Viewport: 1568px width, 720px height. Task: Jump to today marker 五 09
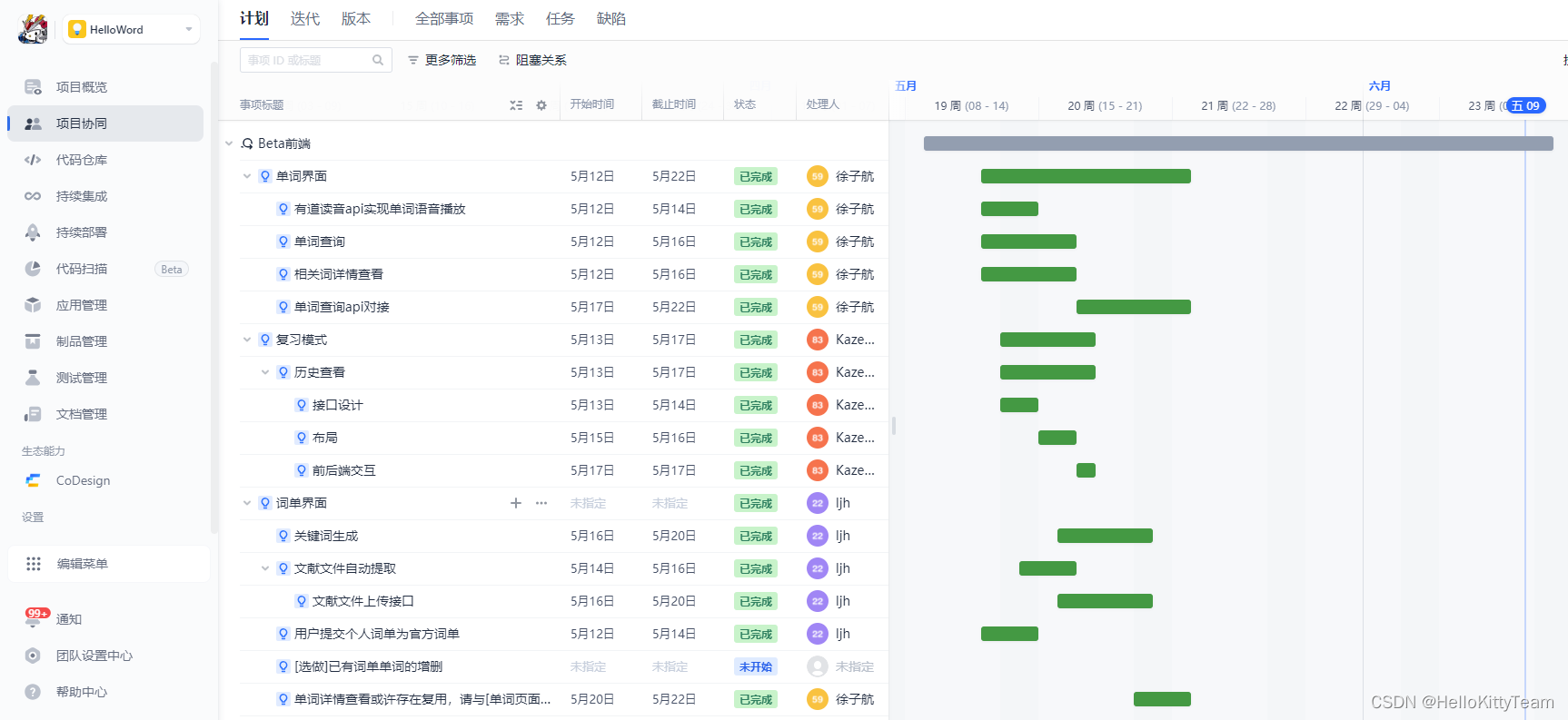point(1526,105)
